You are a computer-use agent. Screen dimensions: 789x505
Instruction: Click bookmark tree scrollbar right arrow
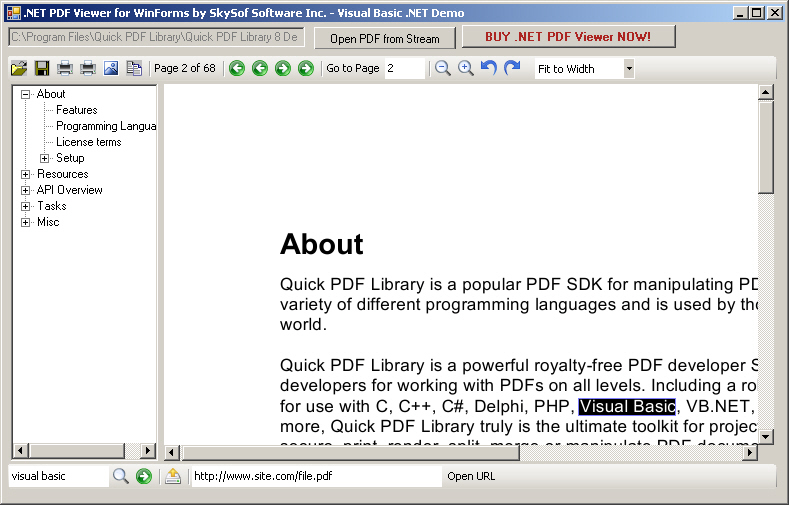[148, 450]
